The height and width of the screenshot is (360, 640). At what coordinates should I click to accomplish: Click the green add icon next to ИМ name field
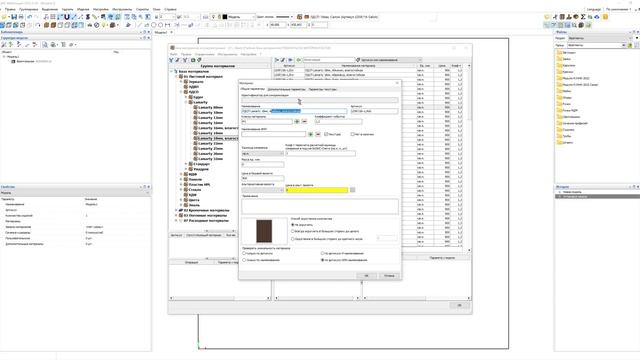pos(311,134)
